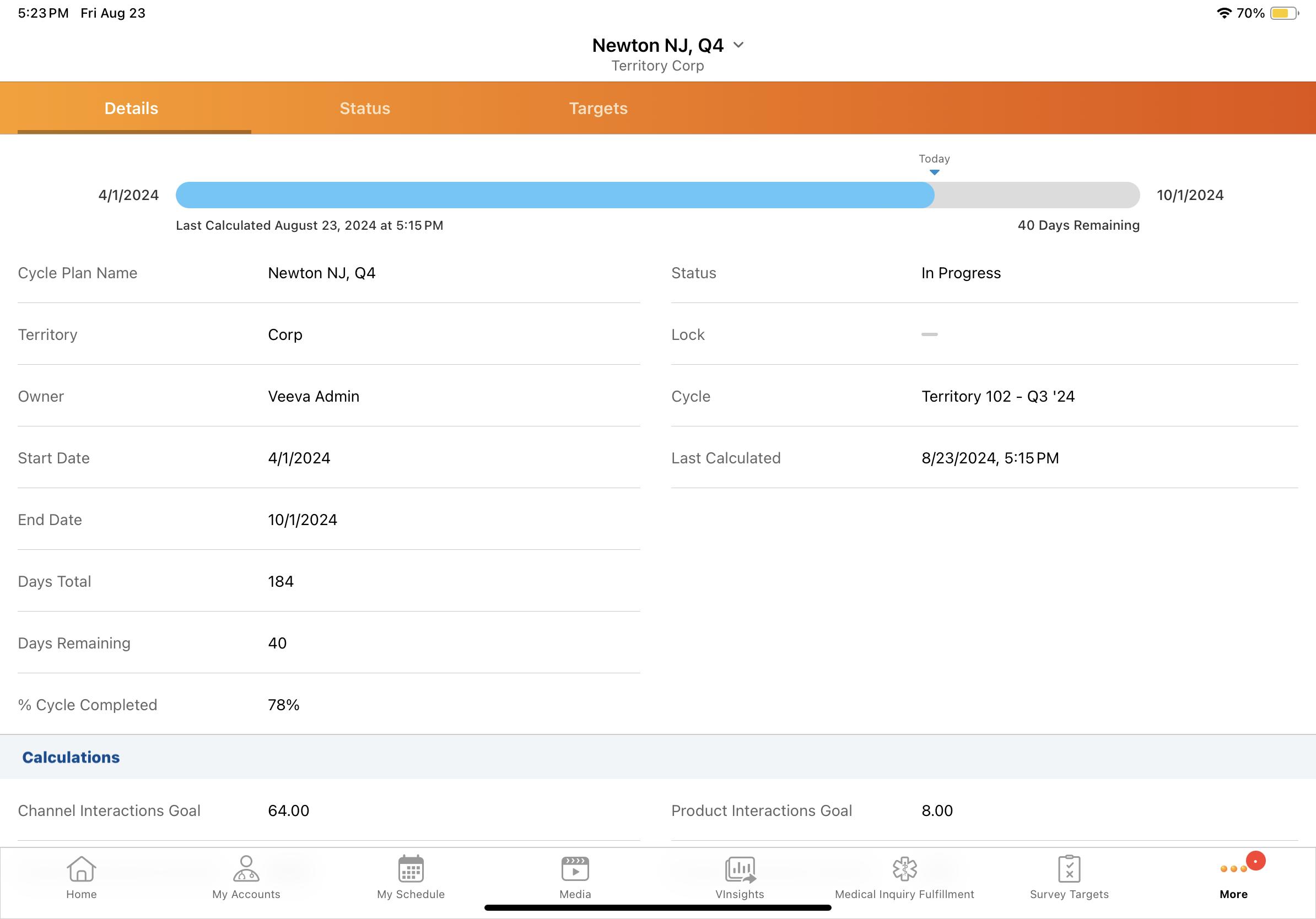Open the More menu dots

pyautogui.click(x=1233, y=869)
